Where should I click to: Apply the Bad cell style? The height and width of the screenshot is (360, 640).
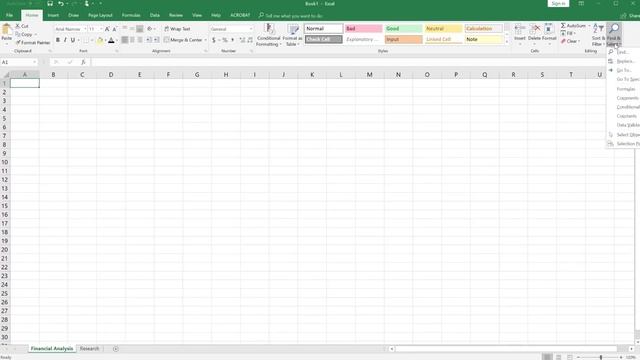(364, 29)
